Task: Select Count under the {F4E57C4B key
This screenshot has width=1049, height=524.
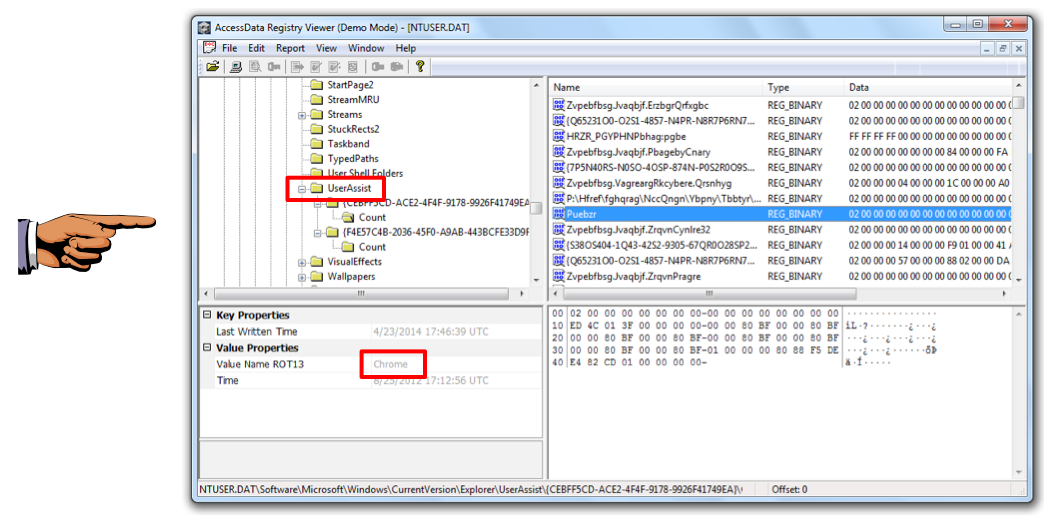Action: (372, 247)
